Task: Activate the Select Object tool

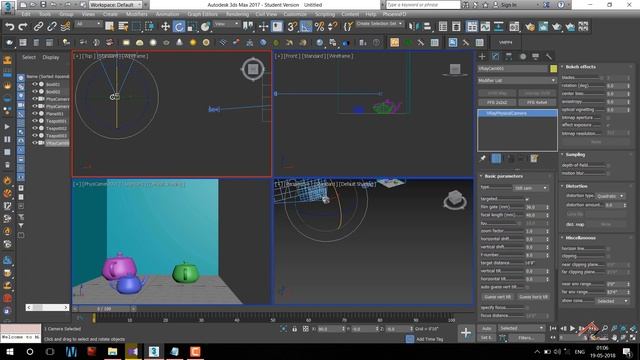Action: 109,27
